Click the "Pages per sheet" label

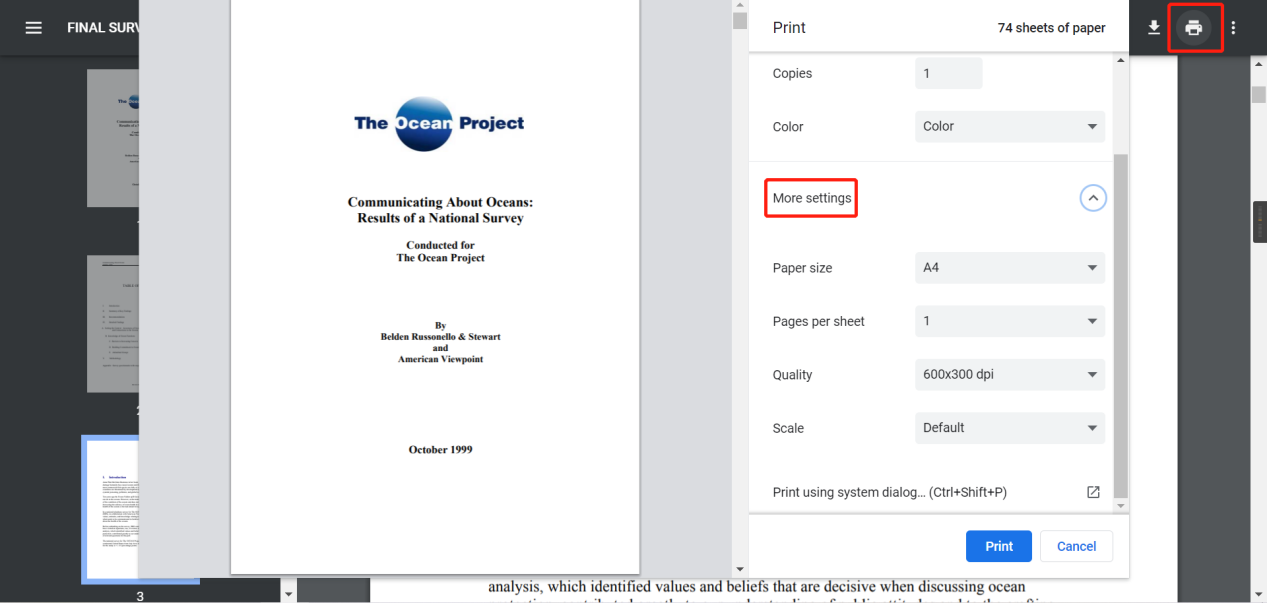pyautogui.click(x=819, y=321)
